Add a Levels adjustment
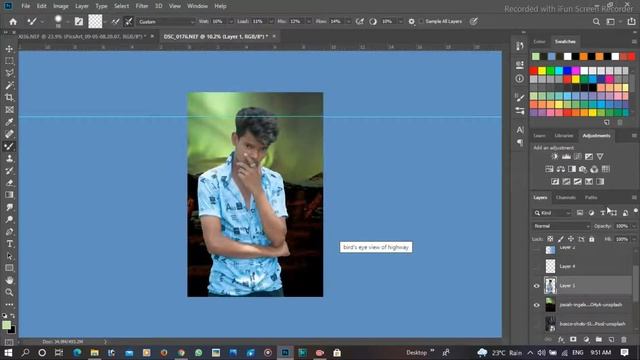Viewport: 640px width, 360px height. coord(566,156)
